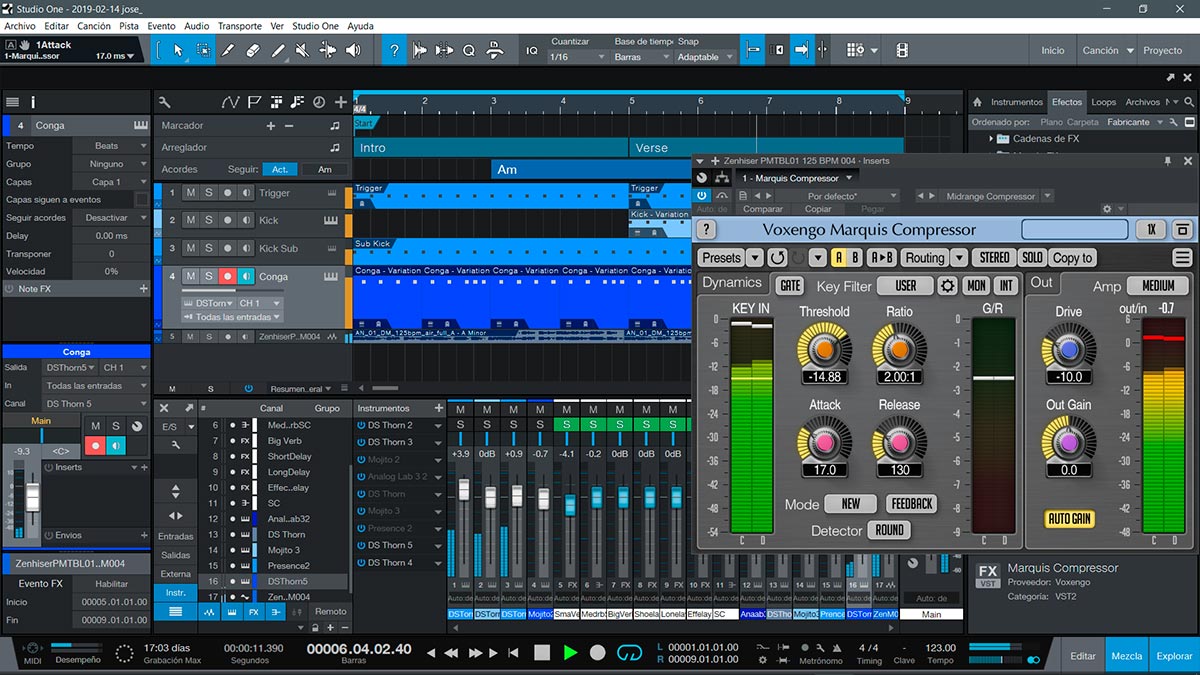This screenshot has width=1200, height=675.
Task: Click the question mark help icon in toolbar
Action: [x=395, y=50]
